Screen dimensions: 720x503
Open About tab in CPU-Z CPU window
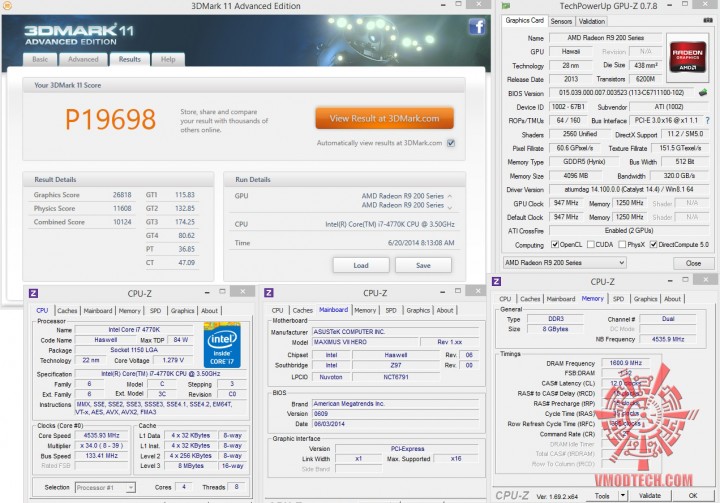tap(209, 311)
